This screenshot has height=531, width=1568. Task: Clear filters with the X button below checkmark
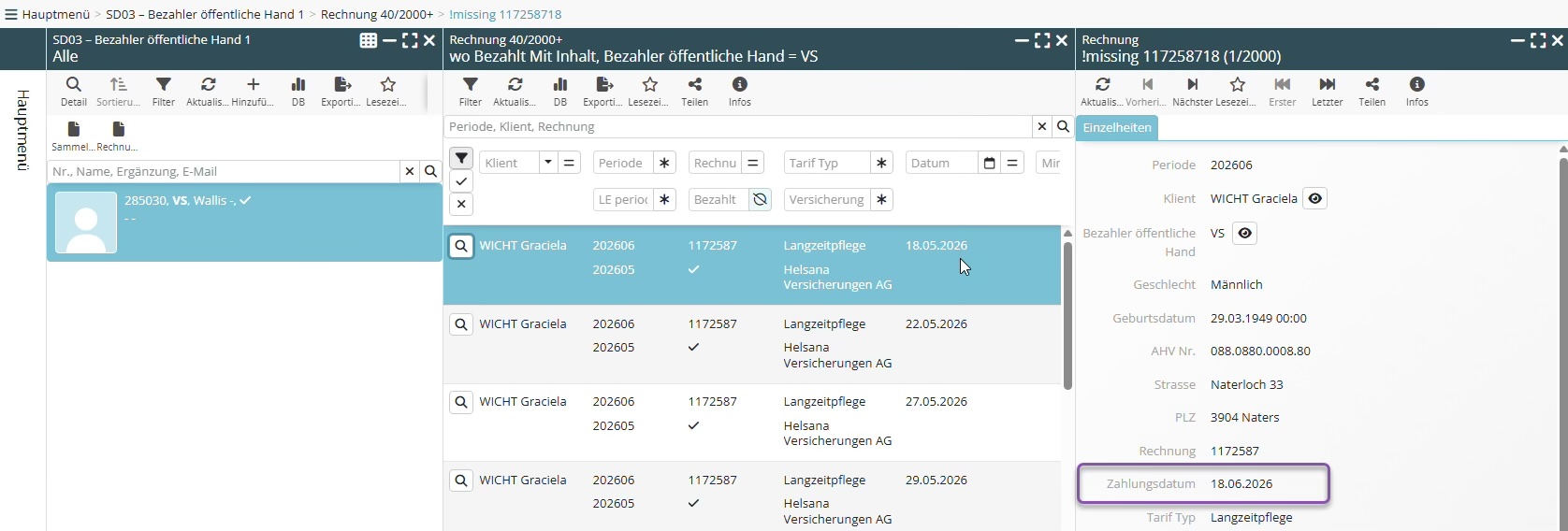click(461, 204)
